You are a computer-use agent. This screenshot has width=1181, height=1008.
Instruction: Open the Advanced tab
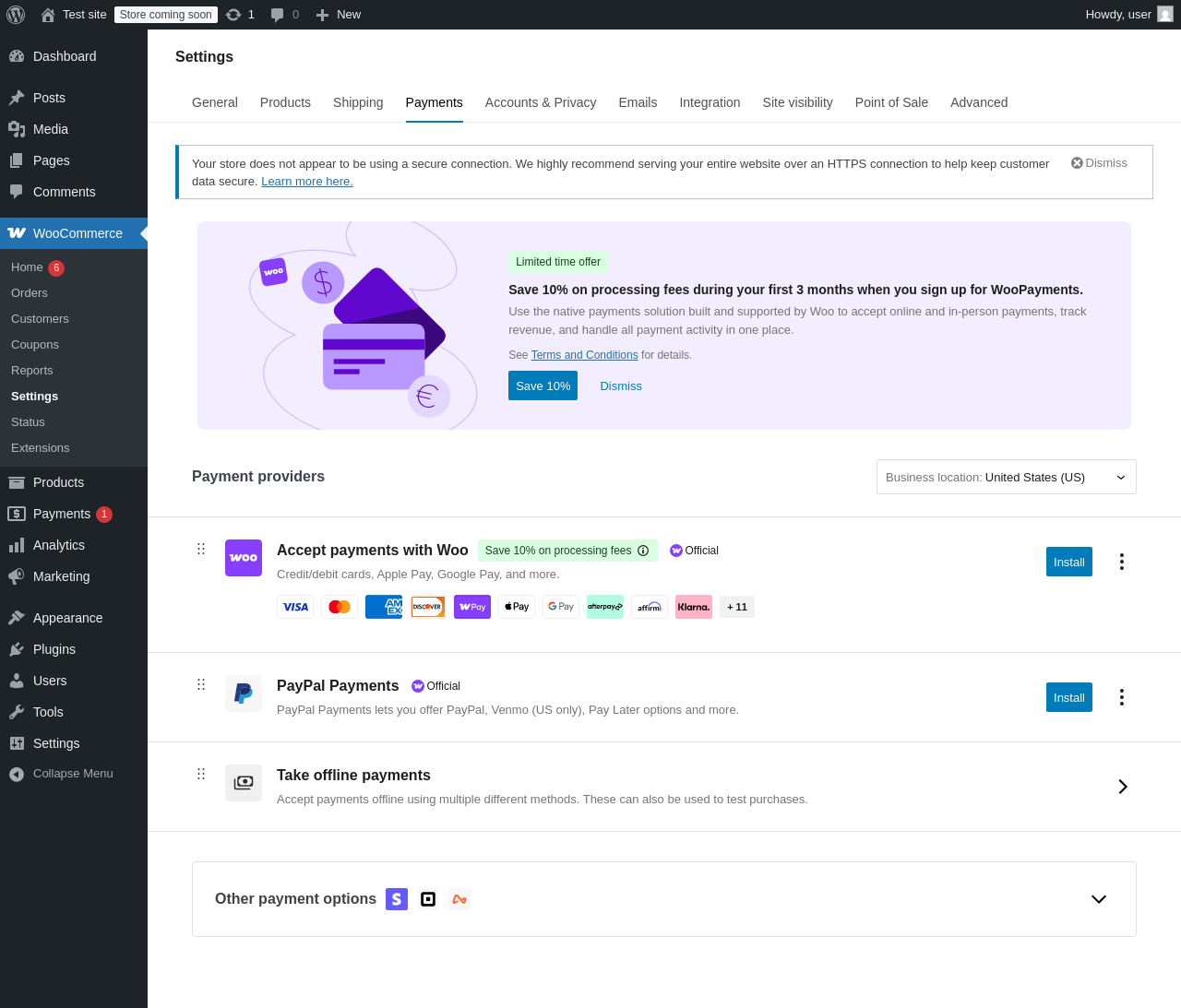pyautogui.click(x=979, y=102)
